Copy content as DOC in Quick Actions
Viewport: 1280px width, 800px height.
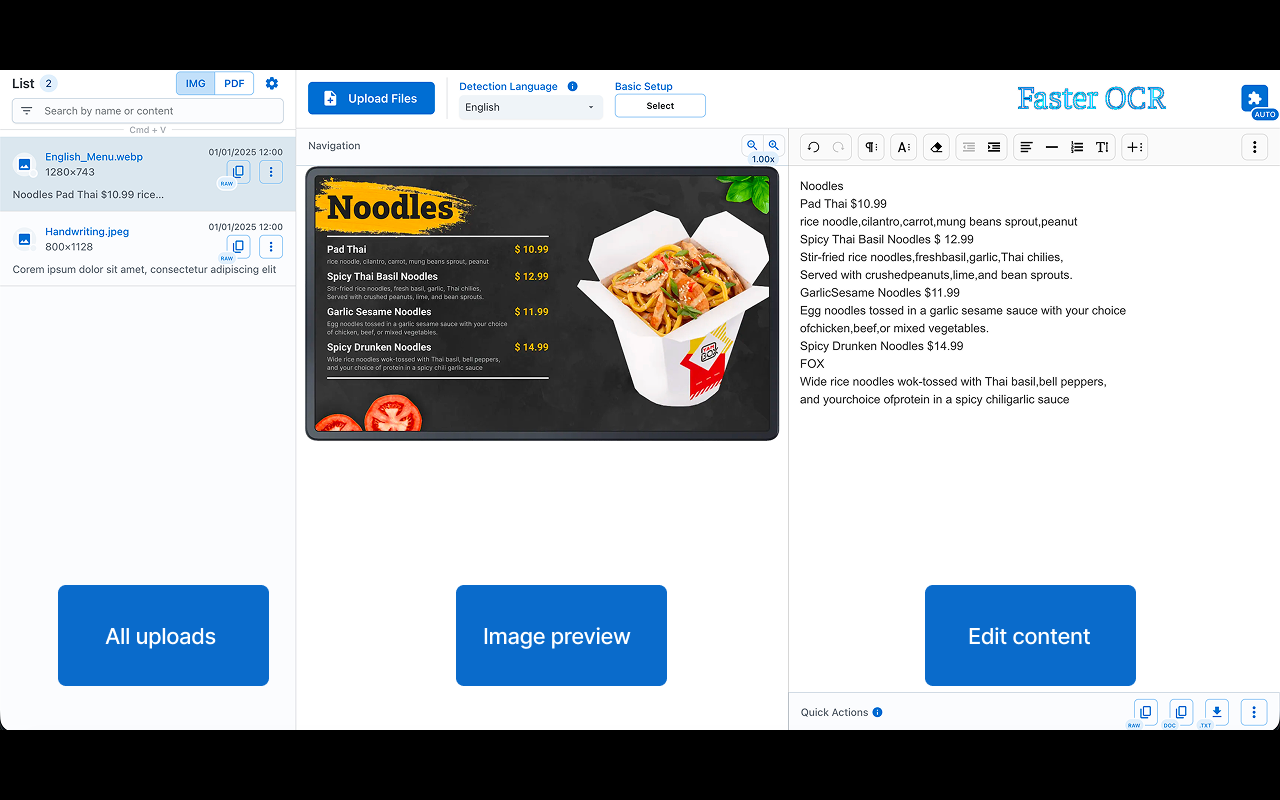click(1181, 711)
